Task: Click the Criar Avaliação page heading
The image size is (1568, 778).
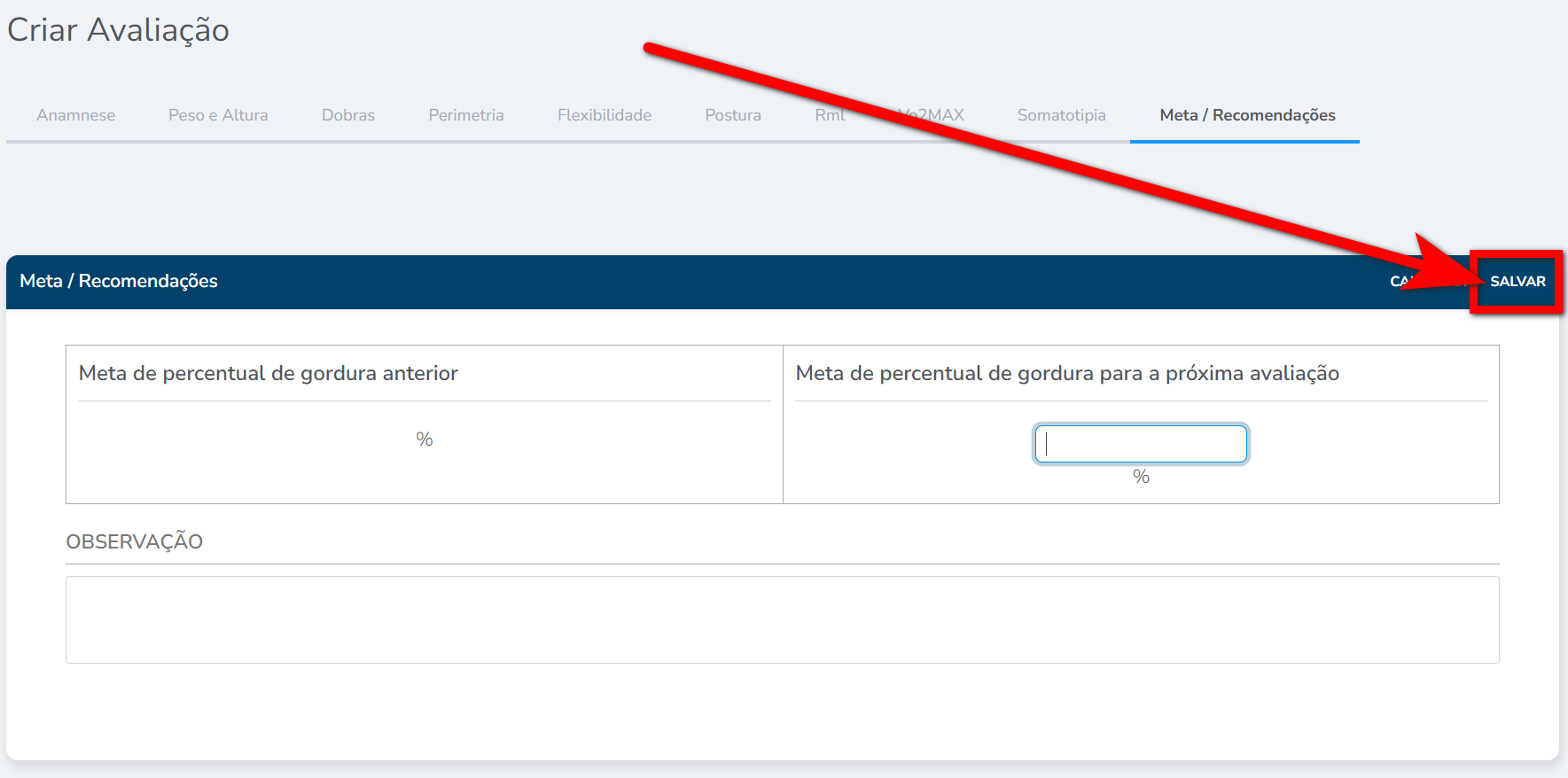Action: [119, 30]
